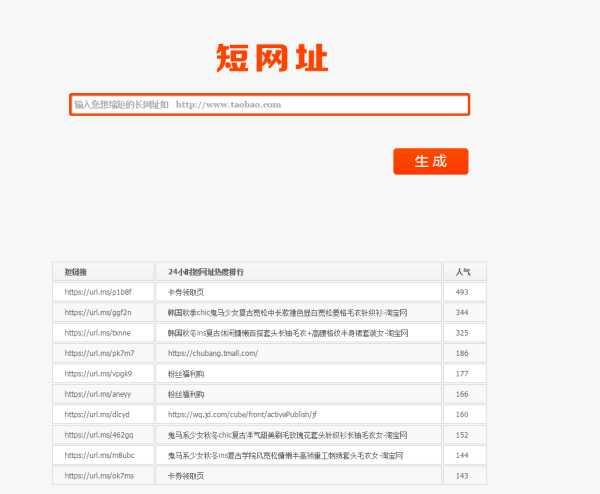Open short link https://url.ms/aneyy
Viewport: 600px width, 494px height.
tap(98, 394)
